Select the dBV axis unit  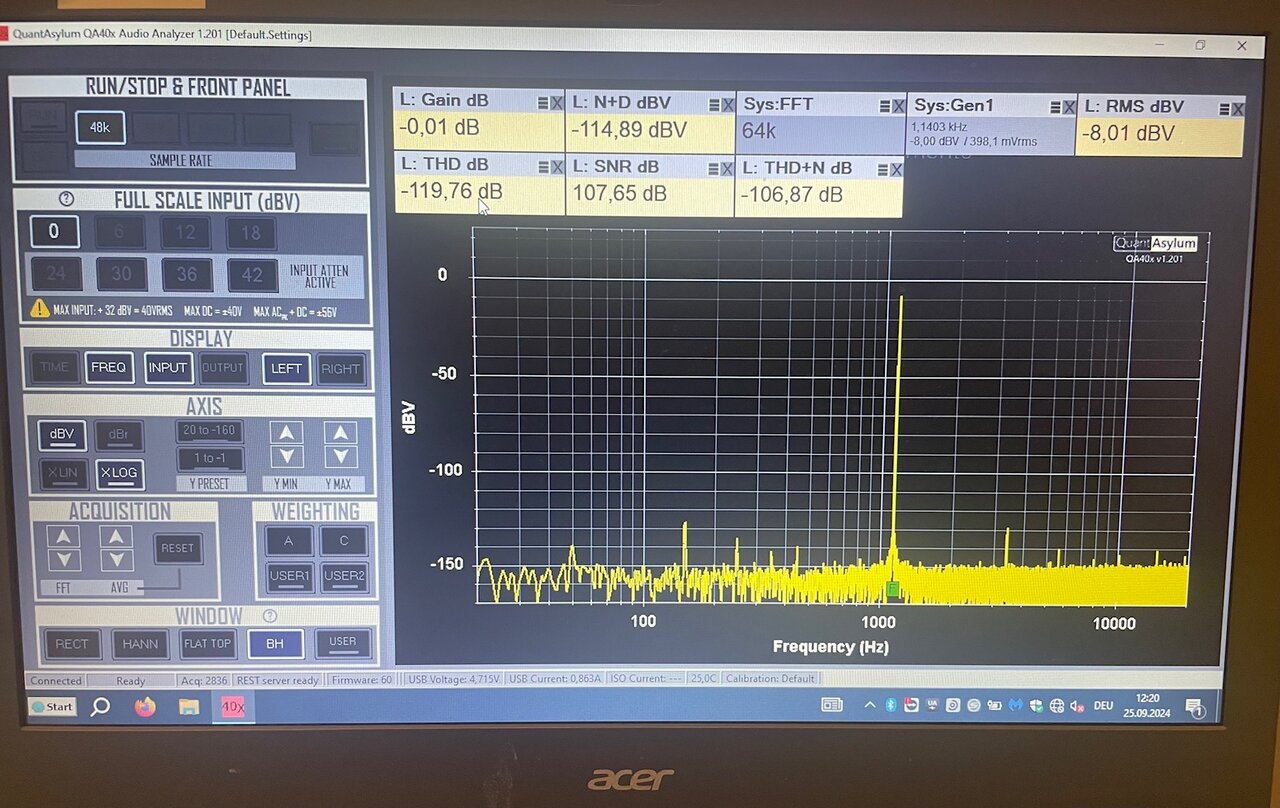click(62, 435)
